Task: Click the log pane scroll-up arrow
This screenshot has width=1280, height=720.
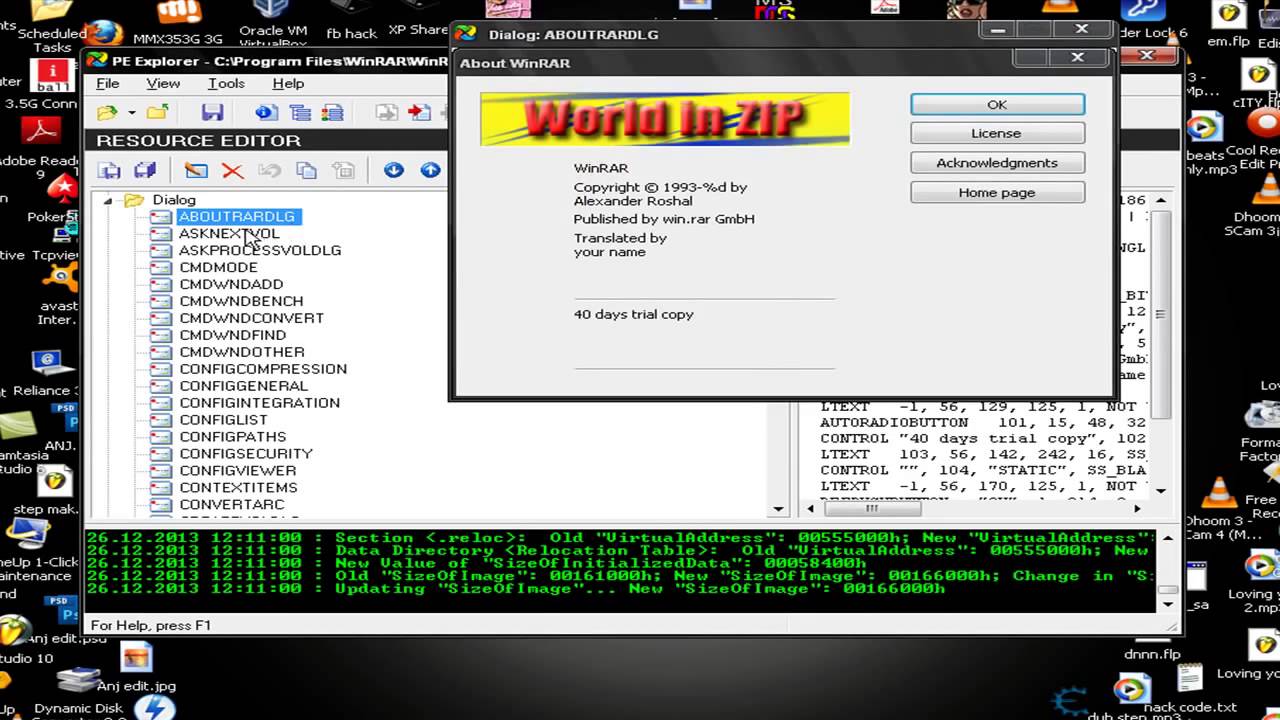Action: tap(1166, 537)
